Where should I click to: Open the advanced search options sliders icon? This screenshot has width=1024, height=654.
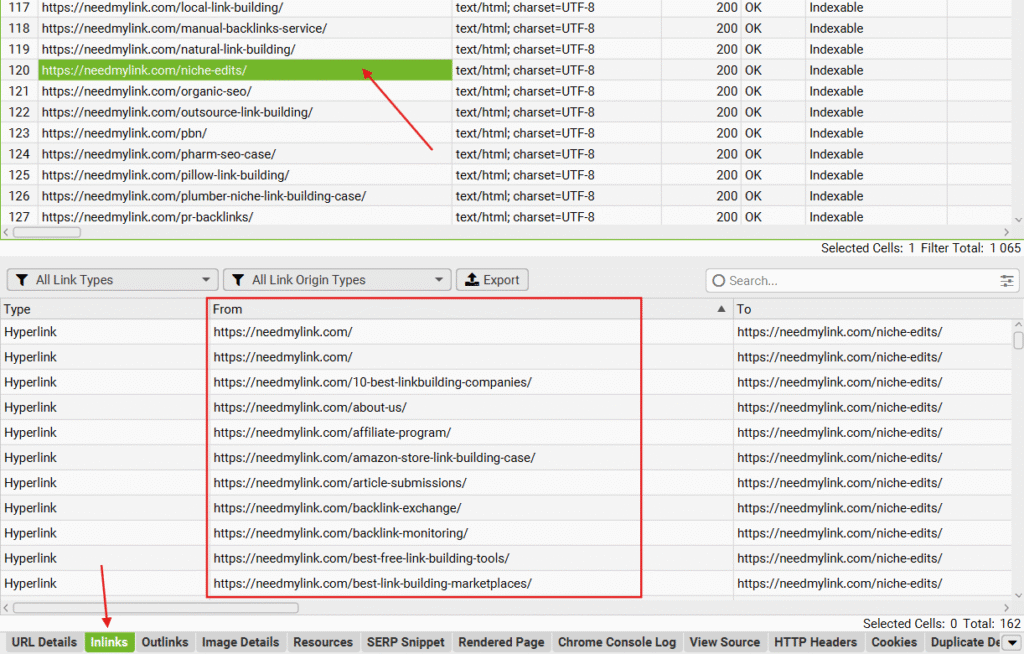[x=1007, y=281]
